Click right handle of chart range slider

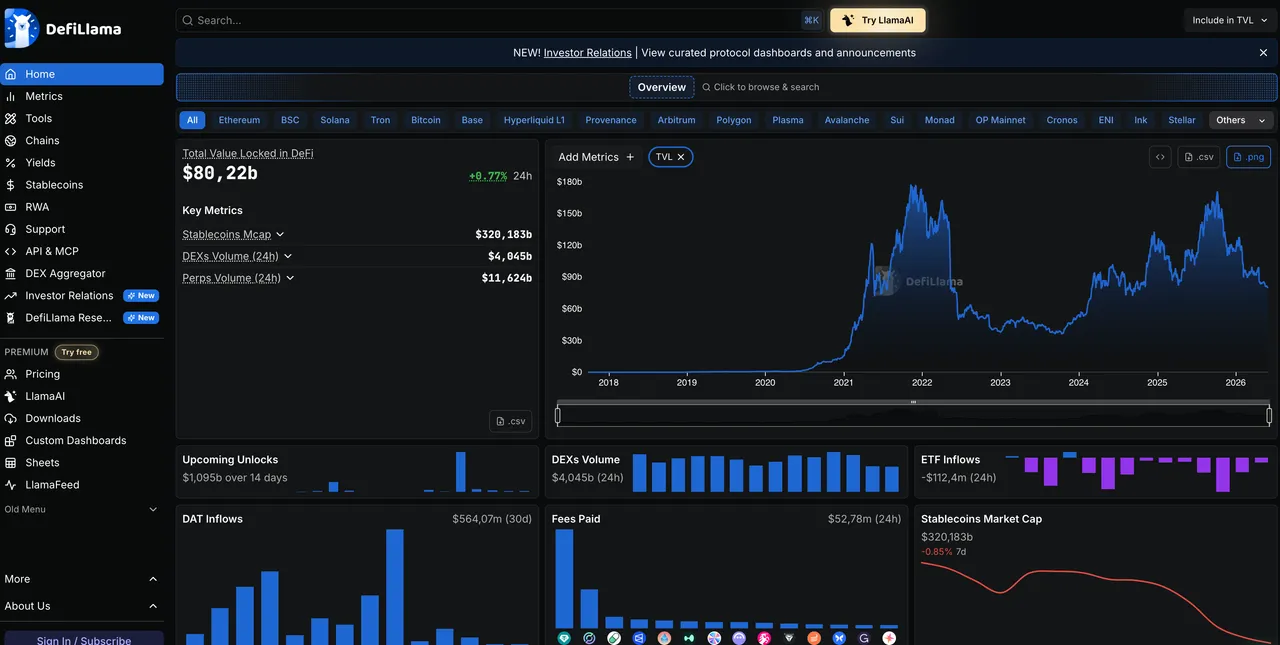[1269, 415]
